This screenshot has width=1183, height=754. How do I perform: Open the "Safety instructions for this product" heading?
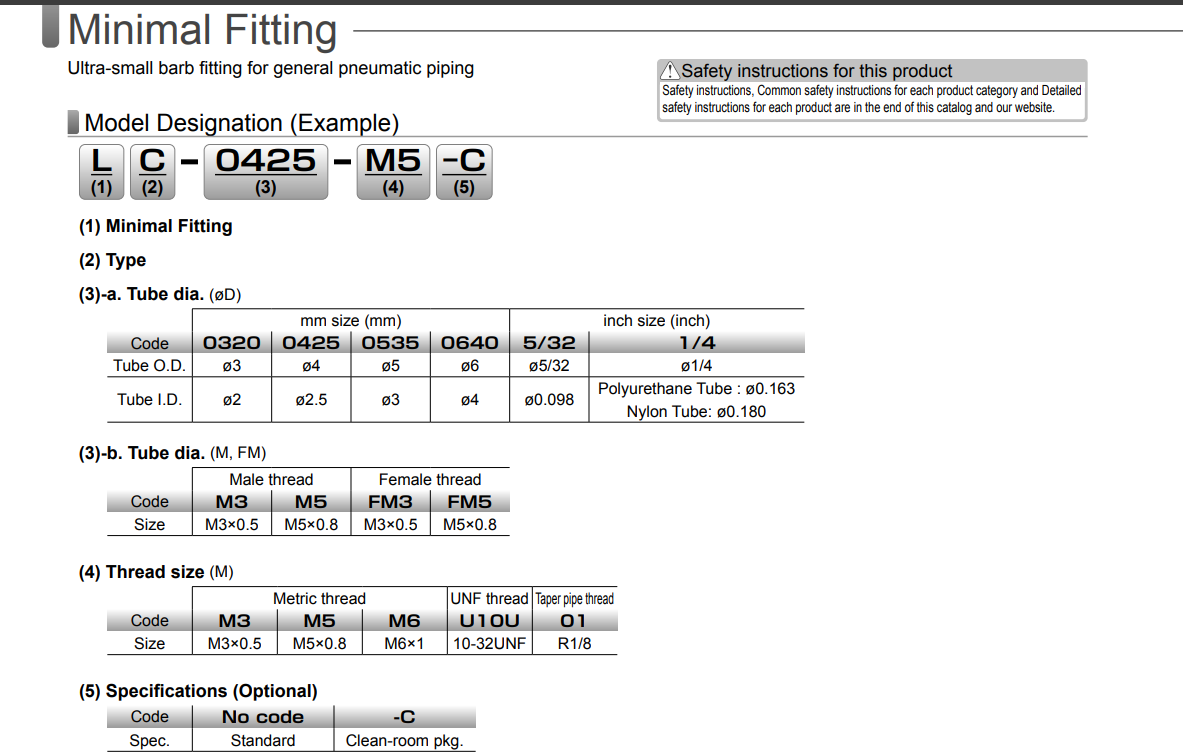[816, 71]
